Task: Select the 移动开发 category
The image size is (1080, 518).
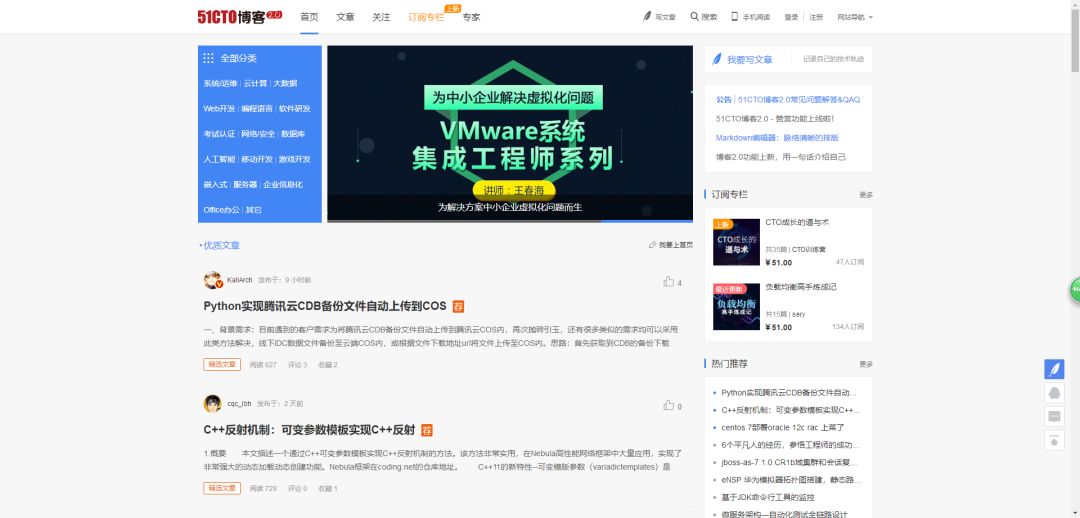Action: point(257,159)
